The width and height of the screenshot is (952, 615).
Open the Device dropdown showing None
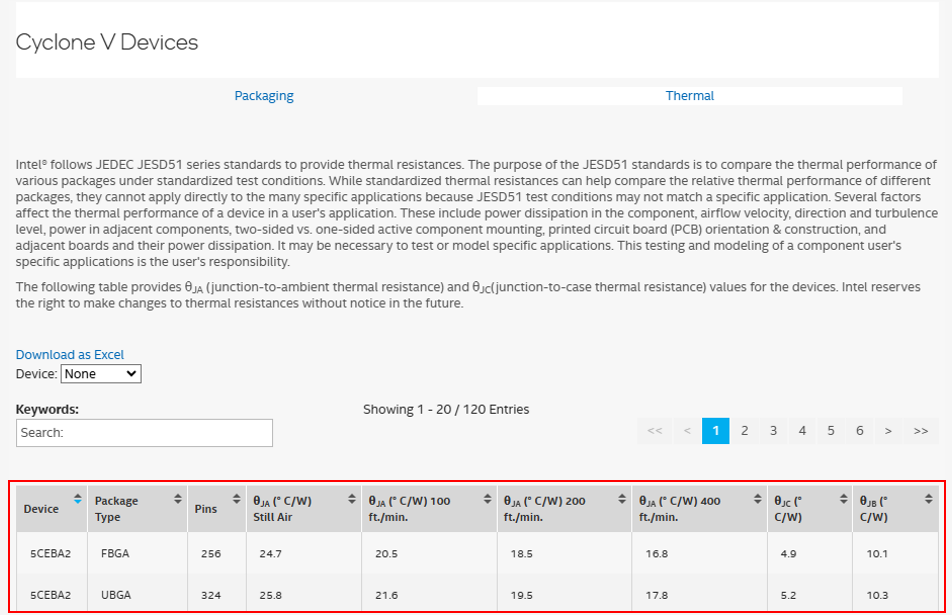point(101,374)
